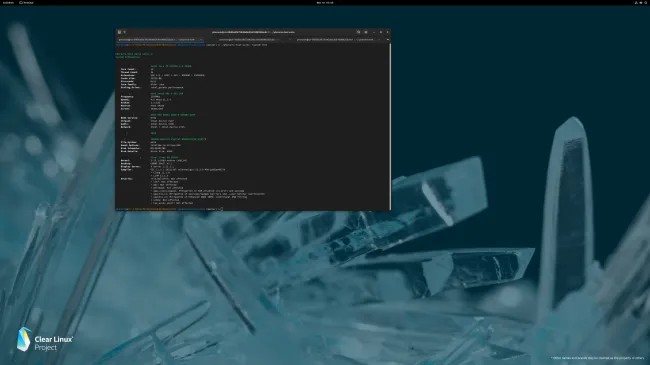Viewport: 650px width, 365px height.
Task: Switch to the third terminal tab
Action: click(x=339, y=40)
